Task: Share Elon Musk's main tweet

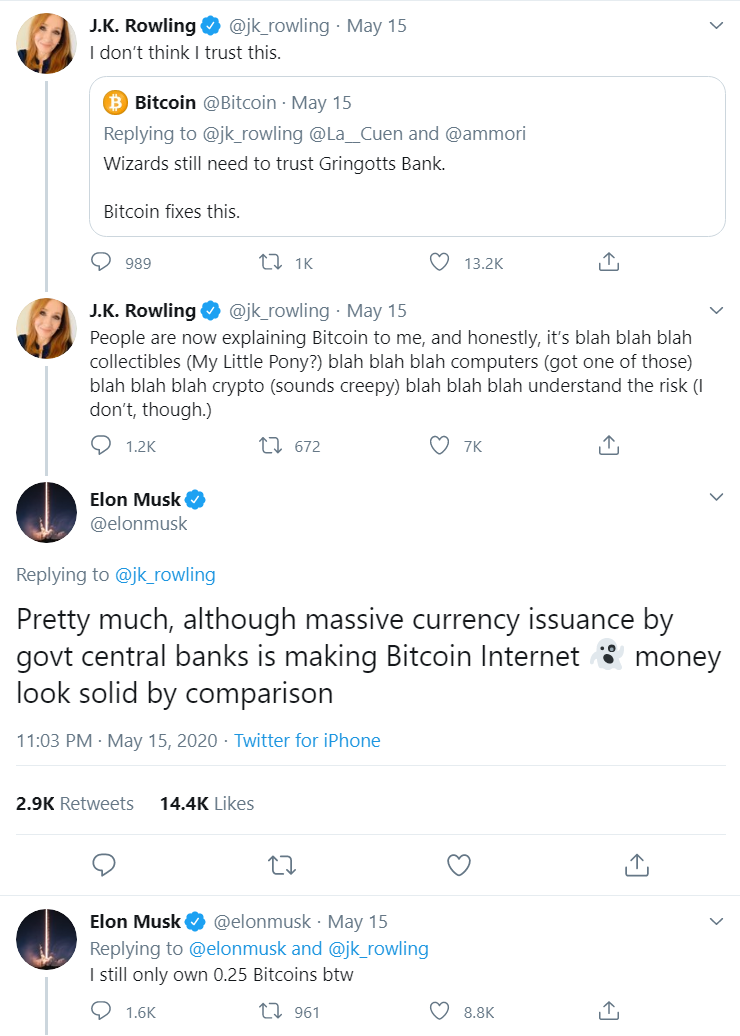Action: [636, 864]
